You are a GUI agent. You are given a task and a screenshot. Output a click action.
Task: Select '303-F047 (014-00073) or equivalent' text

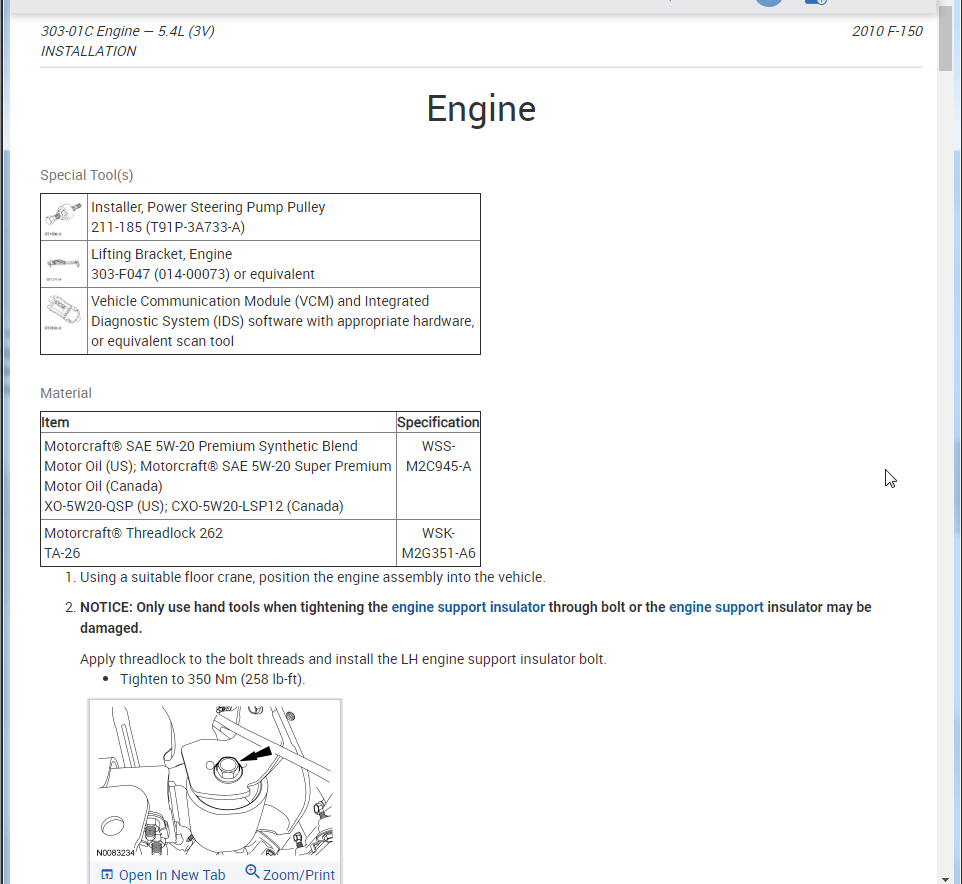tap(202, 274)
